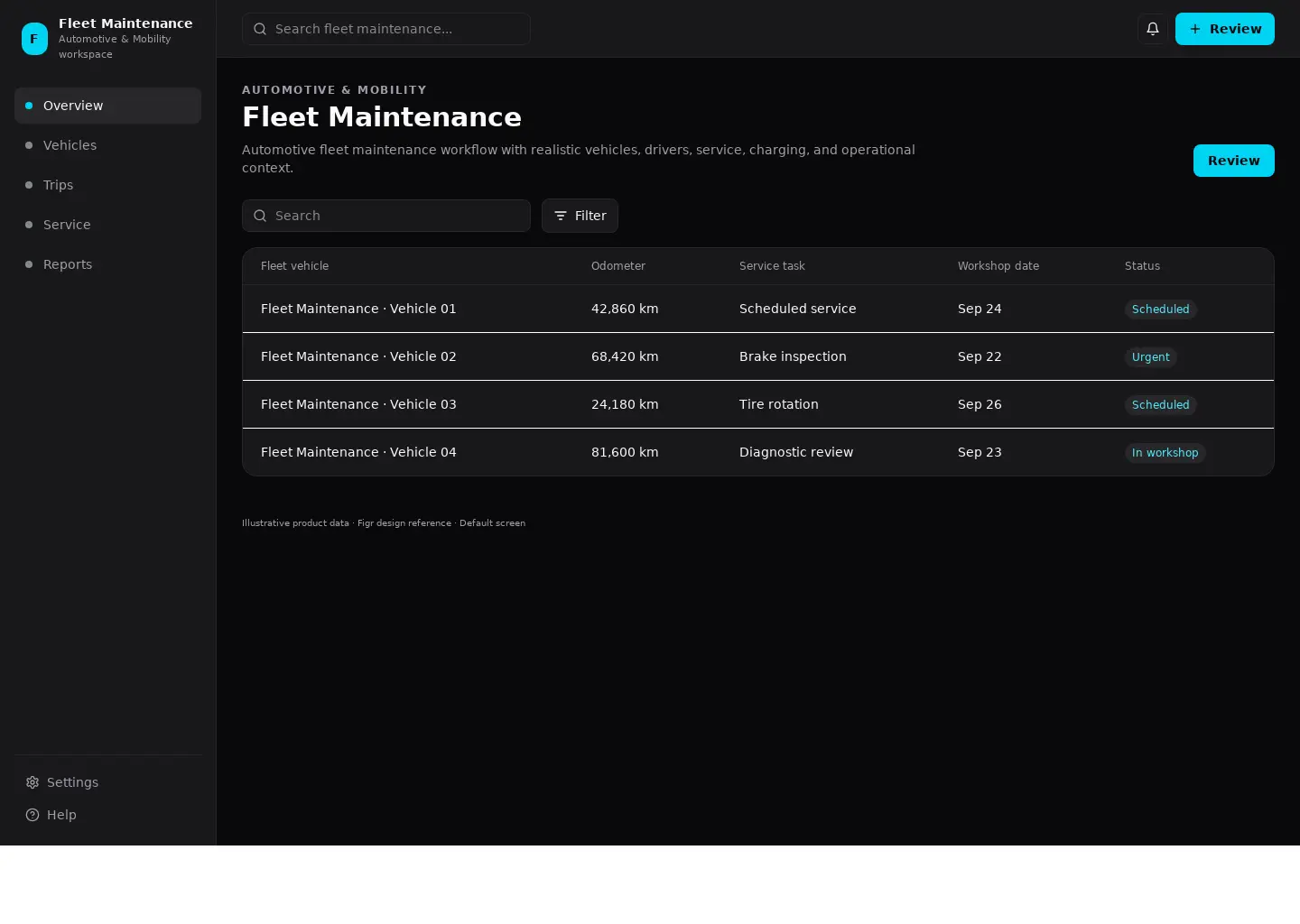Click the magnifier icon in the top search bar
1300x924 pixels.
(x=260, y=29)
